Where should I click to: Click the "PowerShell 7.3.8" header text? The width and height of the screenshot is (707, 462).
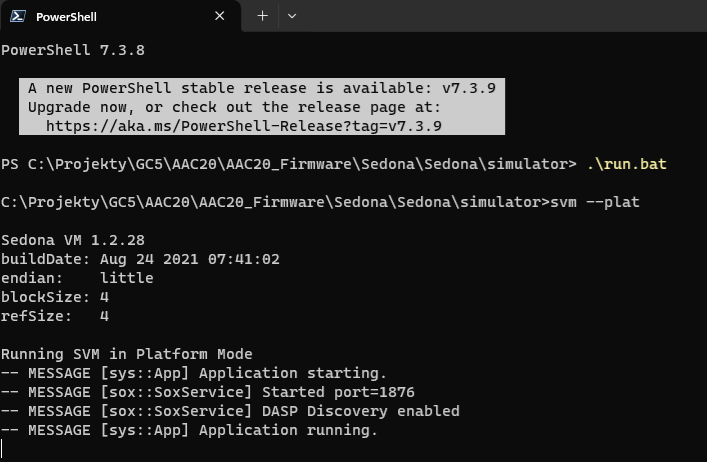pos(73,50)
